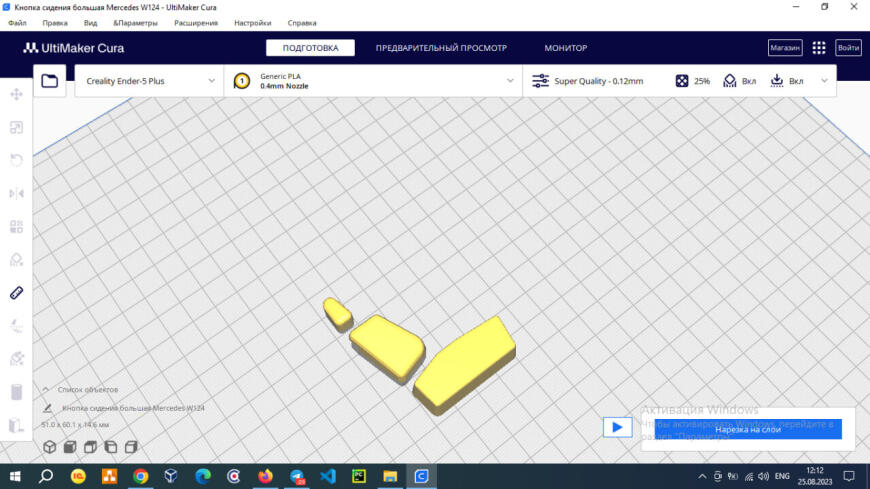Open file using the folder icon
Viewport: 870px width, 489px height.
[49, 81]
